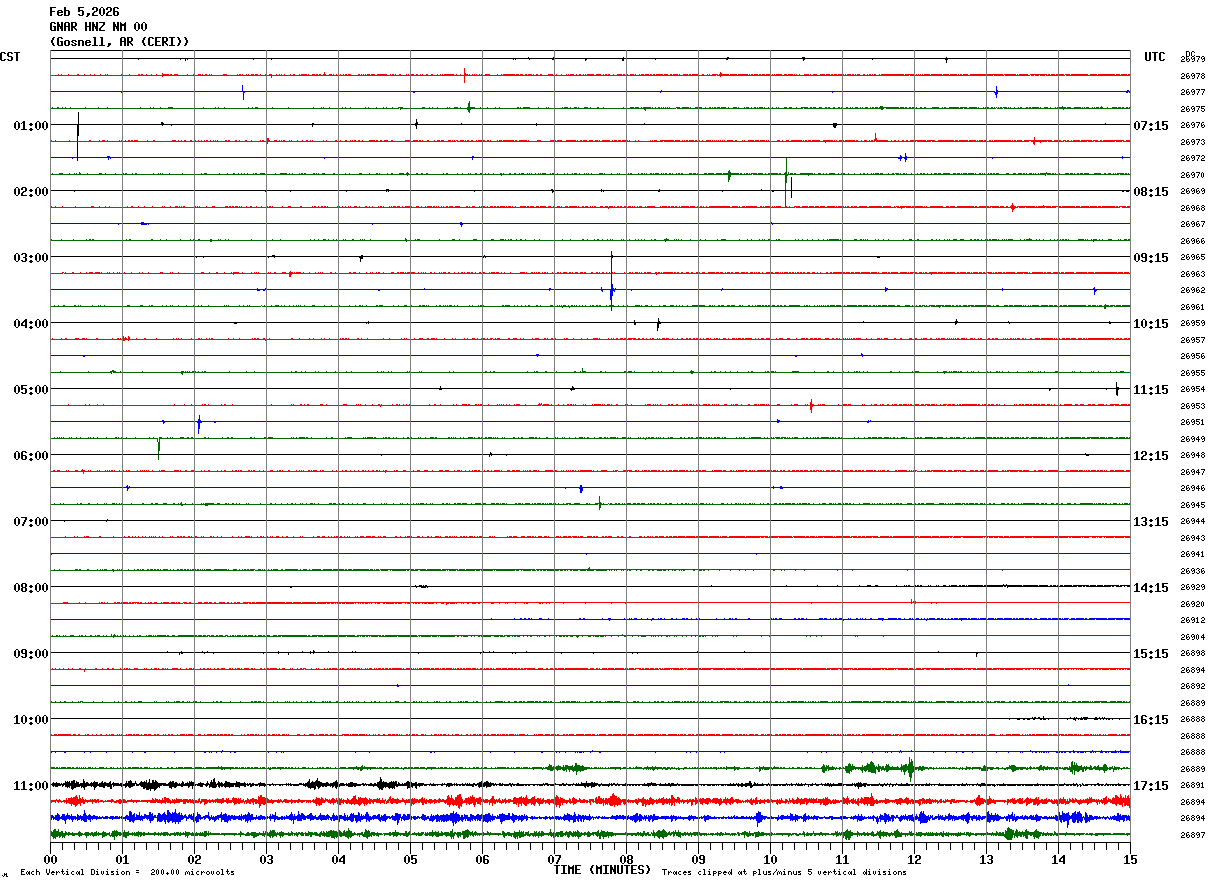
Task: Select the '07:00' CST hour label
Action: tap(31, 522)
